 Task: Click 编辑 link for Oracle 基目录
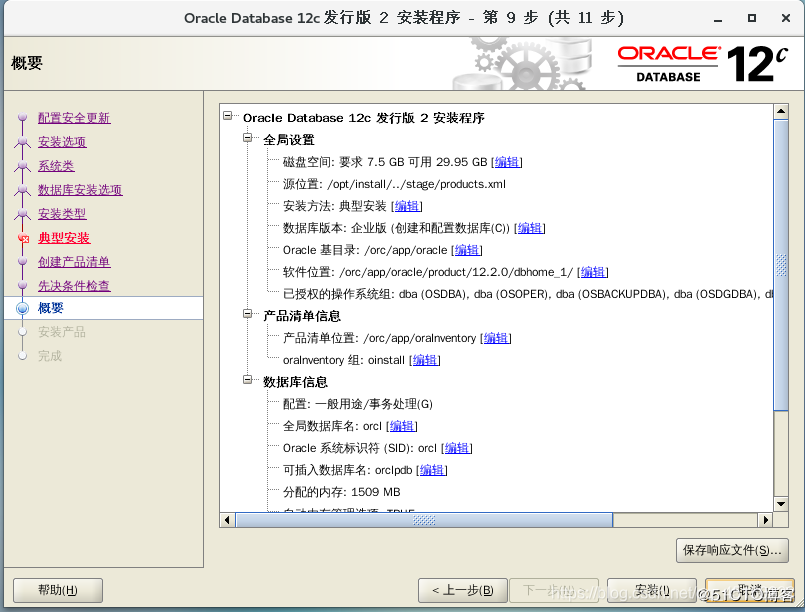(x=467, y=250)
